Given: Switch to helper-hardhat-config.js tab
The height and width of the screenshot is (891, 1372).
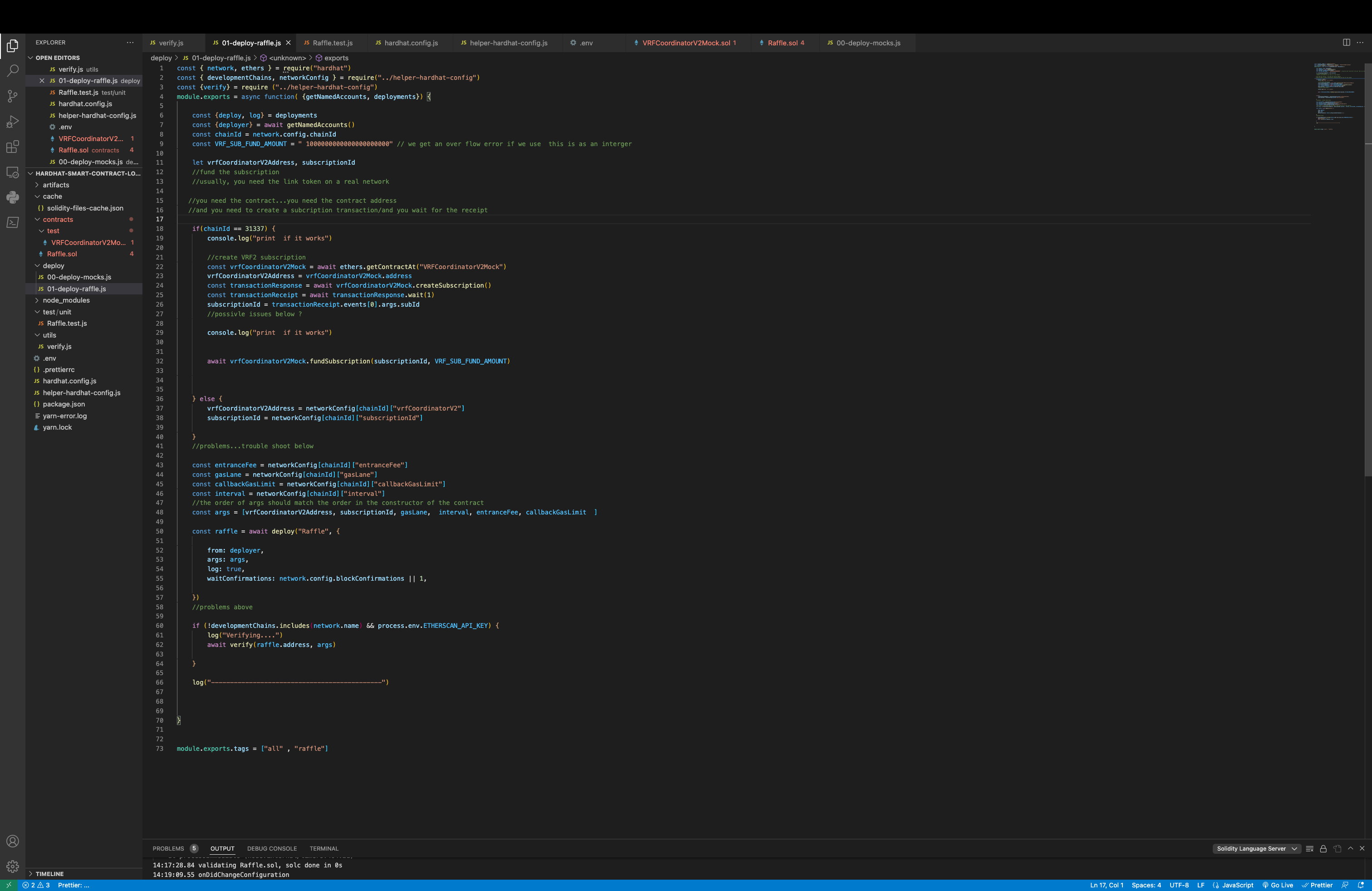Looking at the screenshot, I should pos(508,43).
